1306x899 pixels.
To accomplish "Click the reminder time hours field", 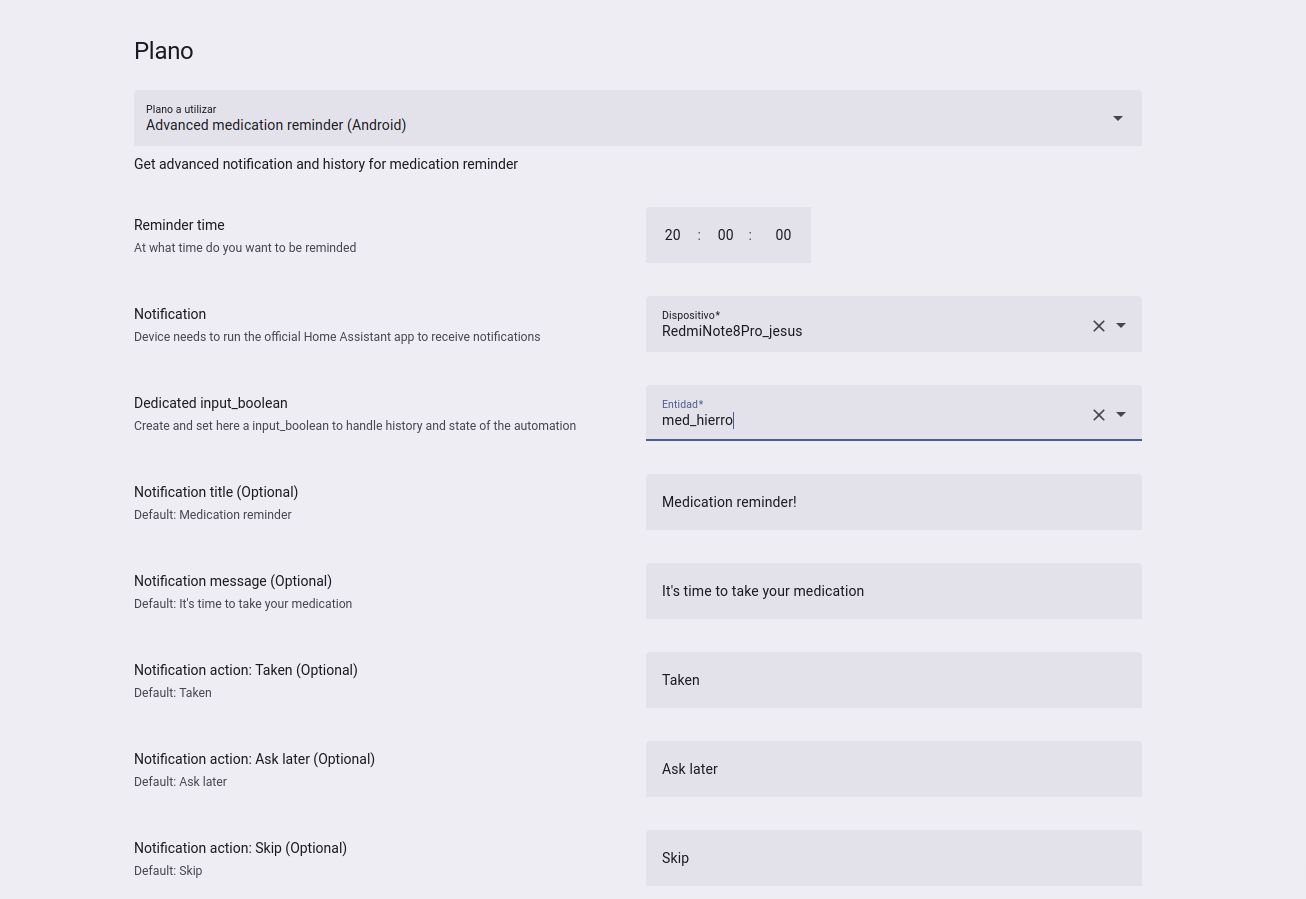I will (x=672, y=235).
